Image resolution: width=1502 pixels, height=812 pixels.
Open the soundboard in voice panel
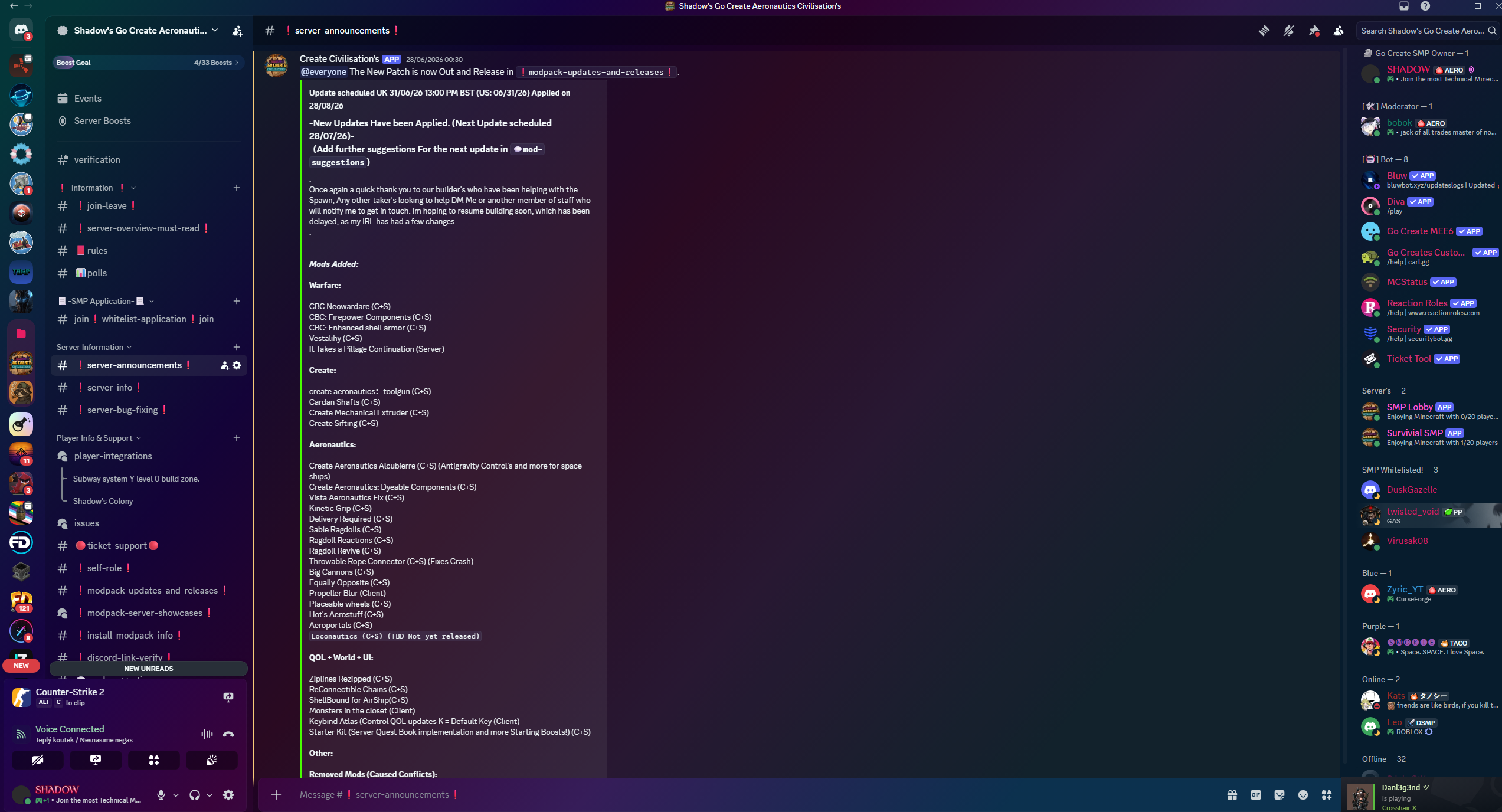click(211, 760)
